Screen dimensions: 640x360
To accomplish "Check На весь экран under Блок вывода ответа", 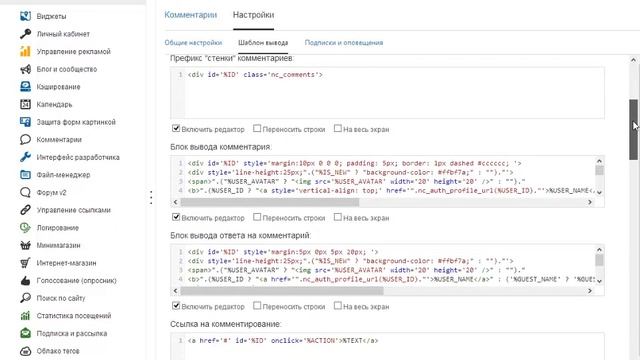I will point(338,306).
